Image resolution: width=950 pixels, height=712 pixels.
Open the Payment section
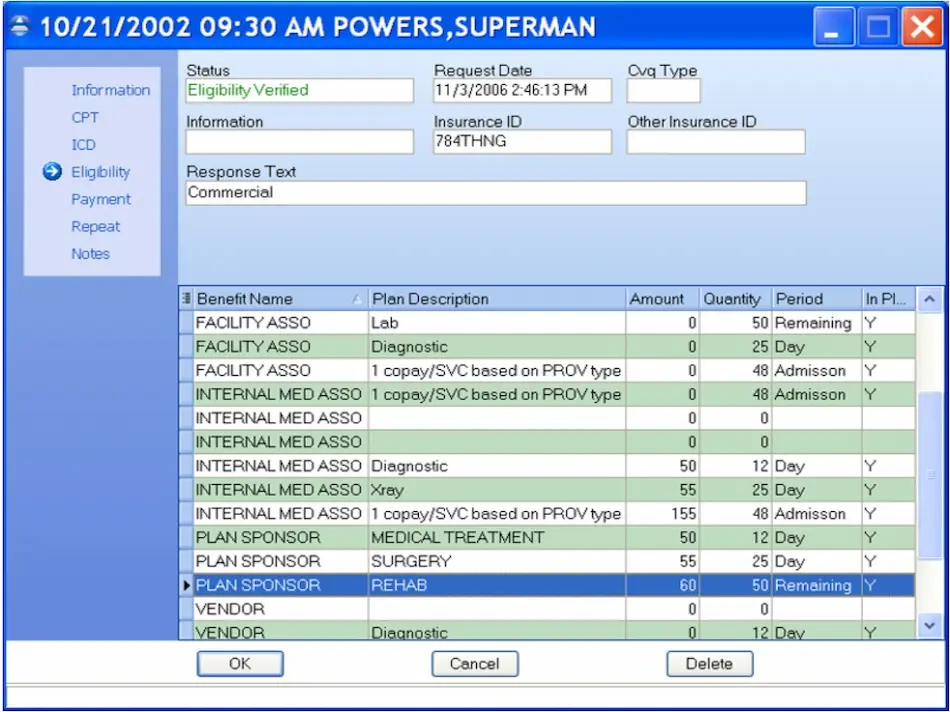101,199
